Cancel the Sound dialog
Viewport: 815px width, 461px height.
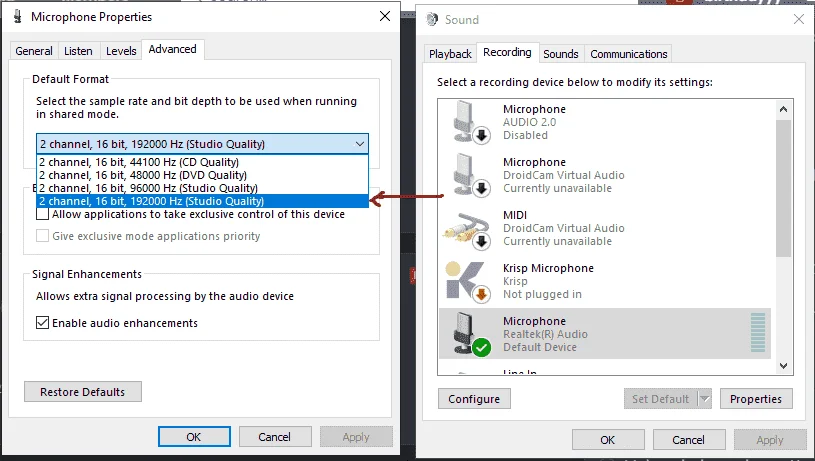coord(689,440)
